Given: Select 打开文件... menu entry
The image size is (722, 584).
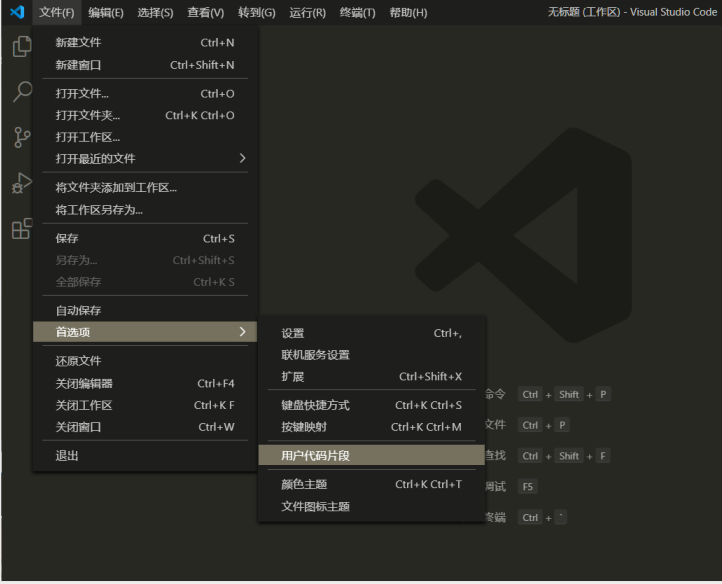Looking at the screenshot, I should point(145,93).
